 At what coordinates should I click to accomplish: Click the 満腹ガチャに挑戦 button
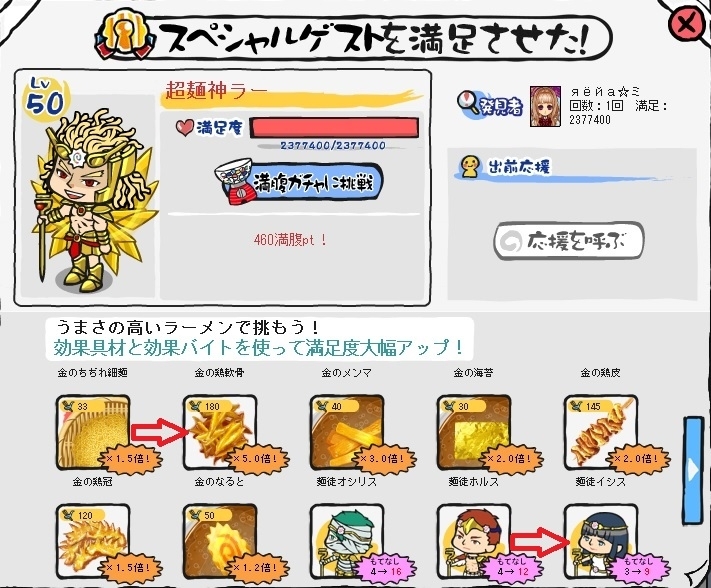pyautogui.click(x=299, y=182)
